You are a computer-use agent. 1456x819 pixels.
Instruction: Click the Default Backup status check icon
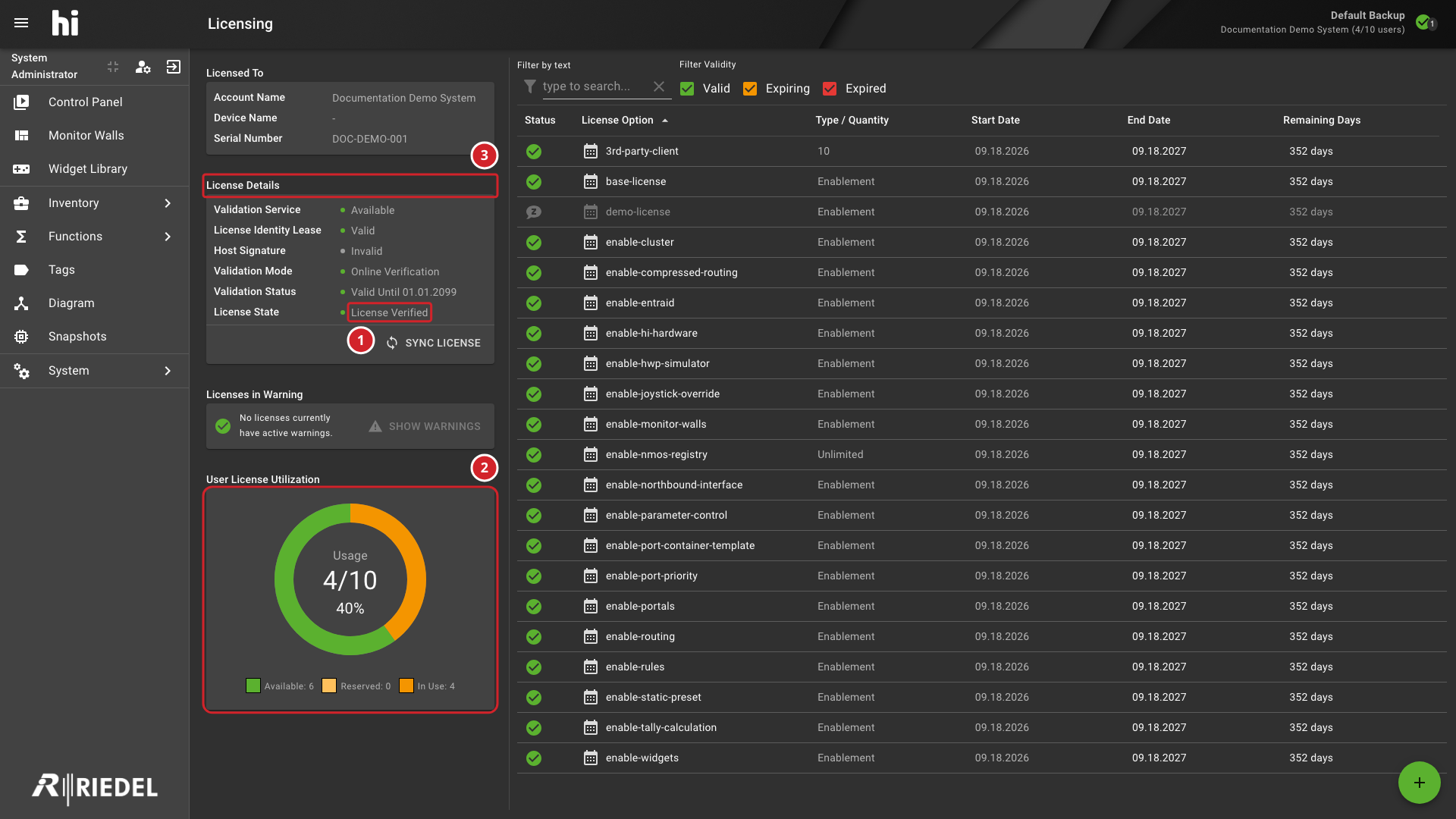coord(1423,22)
